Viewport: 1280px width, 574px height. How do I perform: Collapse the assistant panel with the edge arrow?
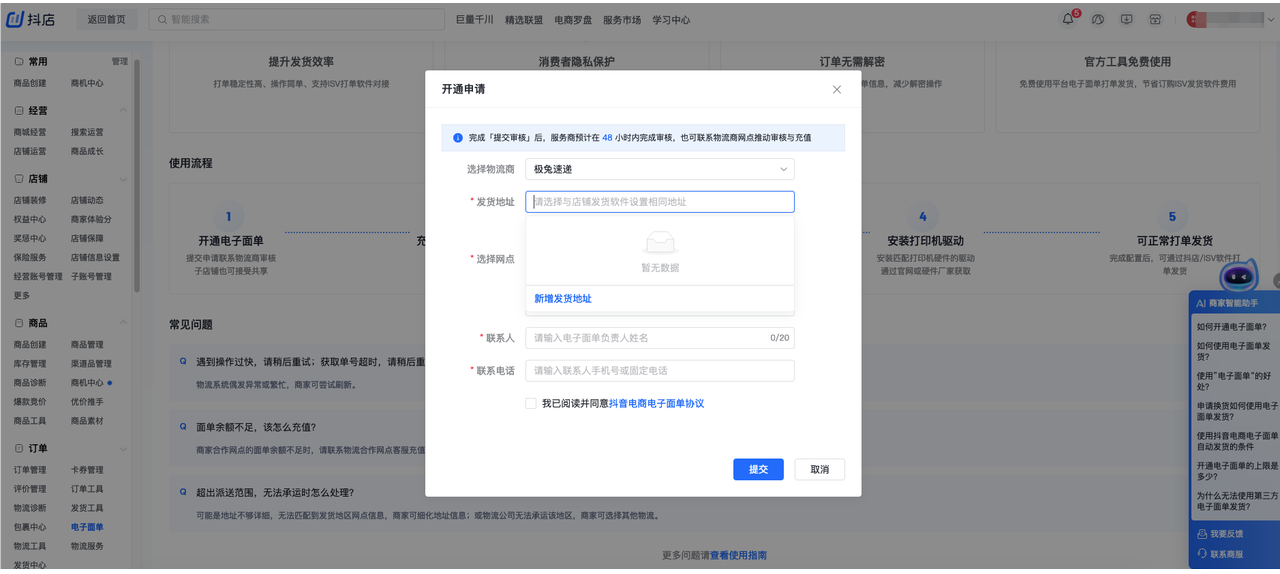click(x=1275, y=281)
